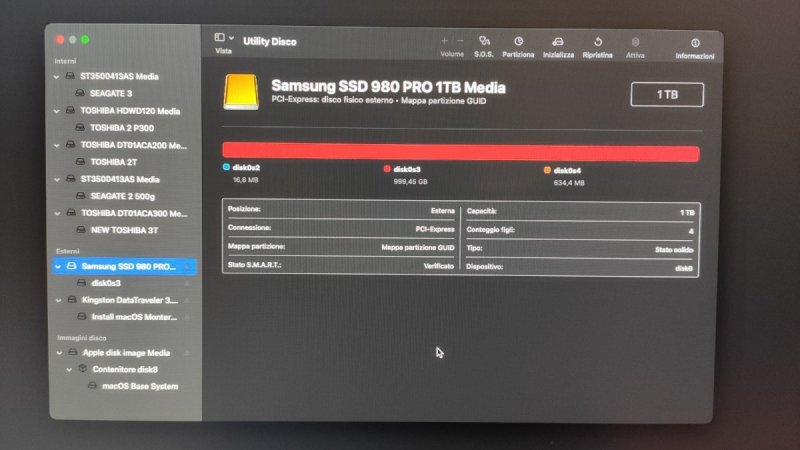Click the Dispositivo disk0 value
Viewport: 800px width, 450px height.
tap(684, 268)
